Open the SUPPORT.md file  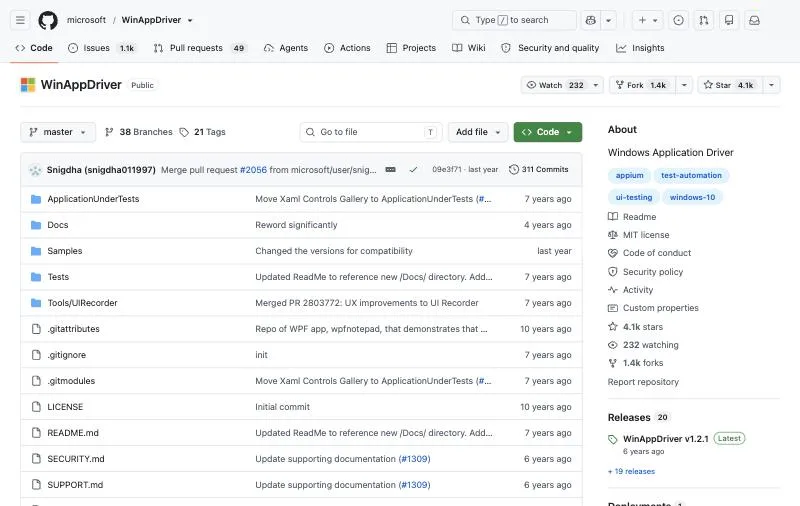75,485
